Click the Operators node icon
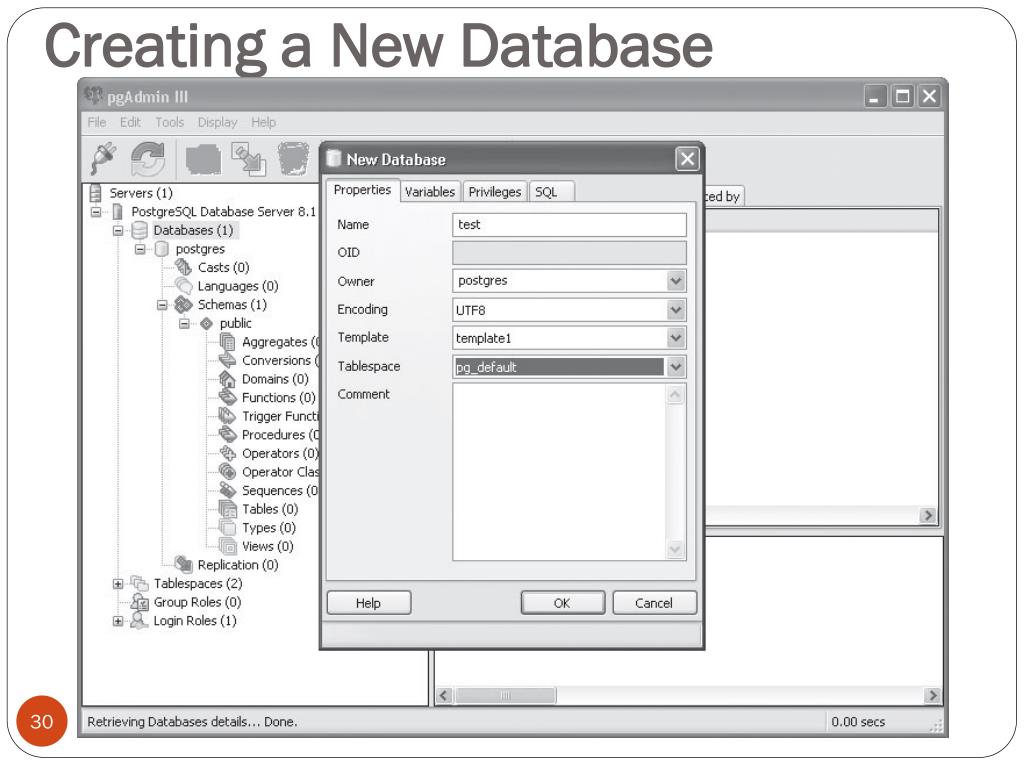The height and width of the screenshot is (768, 1024). point(227,453)
